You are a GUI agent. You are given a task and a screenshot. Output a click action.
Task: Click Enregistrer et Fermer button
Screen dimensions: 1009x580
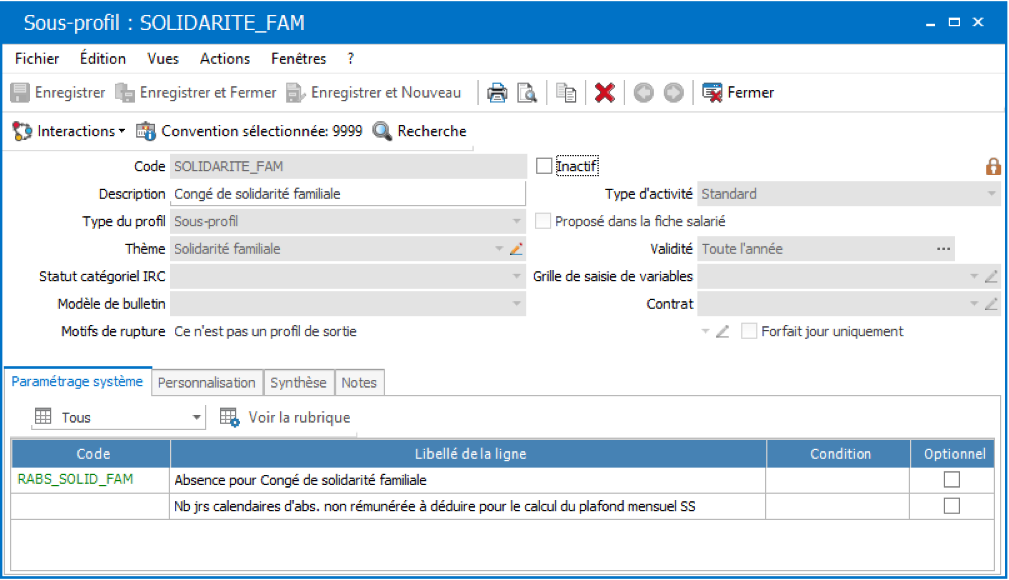(x=196, y=93)
